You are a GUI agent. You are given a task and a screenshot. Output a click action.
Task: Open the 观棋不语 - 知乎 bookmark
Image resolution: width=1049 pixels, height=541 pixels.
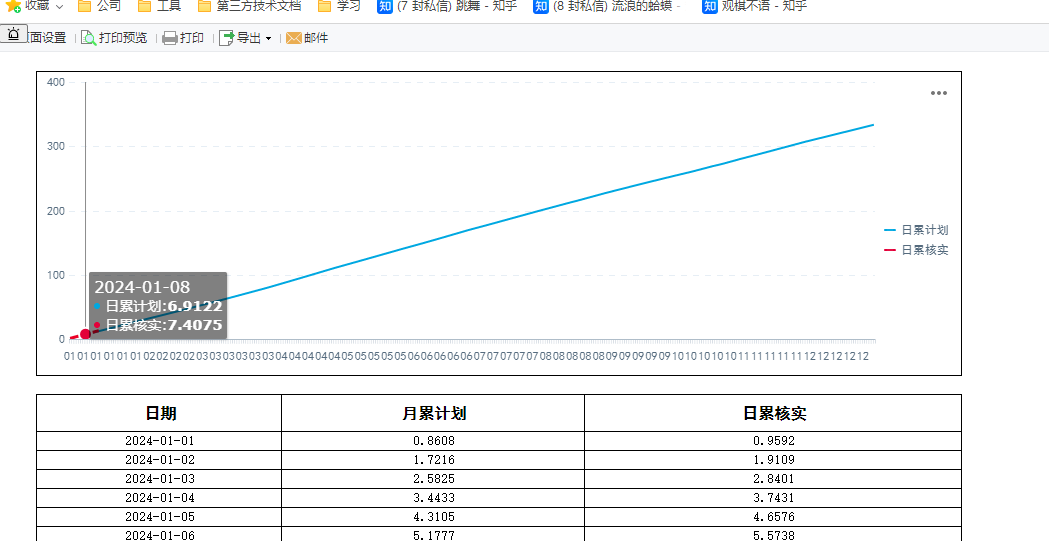point(755,6)
